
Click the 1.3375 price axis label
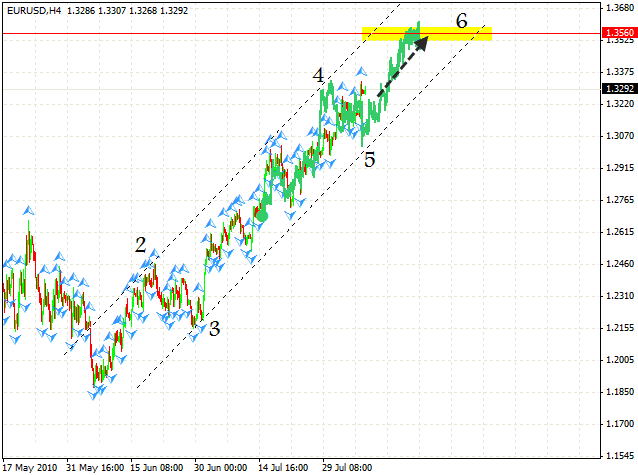[x=620, y=72]
